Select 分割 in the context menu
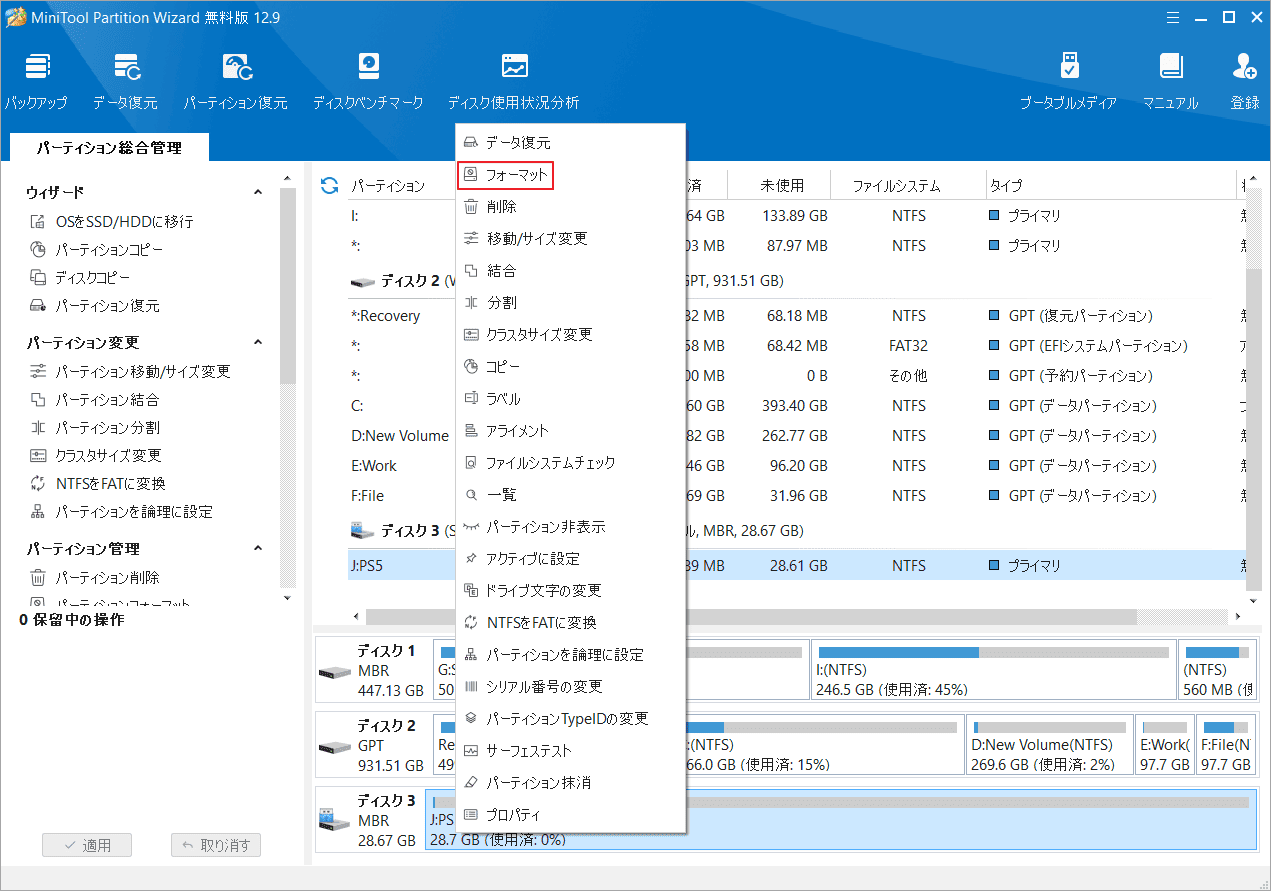Screen dimensions: 1271x891 pyautogui.click(x=570, y=303)
